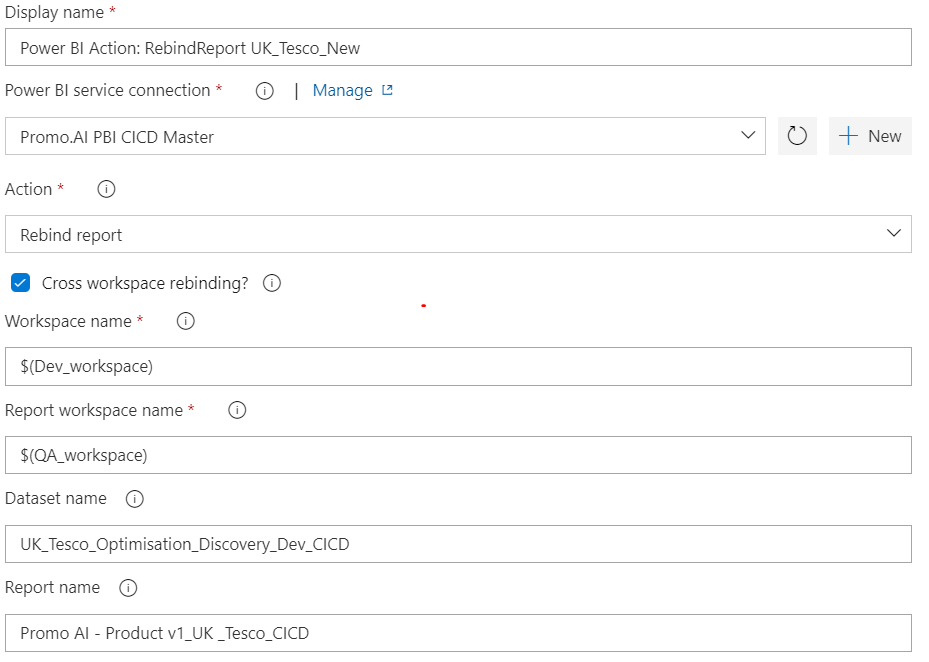Click the info icon beside Report workspace name
The height and width of the screenshot is (662, 929).
(237, 410)
